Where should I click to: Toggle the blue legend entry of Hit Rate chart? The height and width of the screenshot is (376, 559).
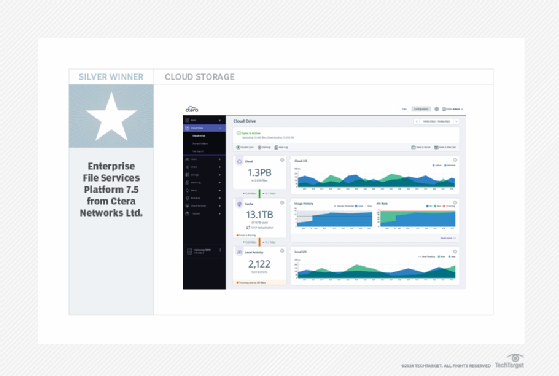point(429,206)
